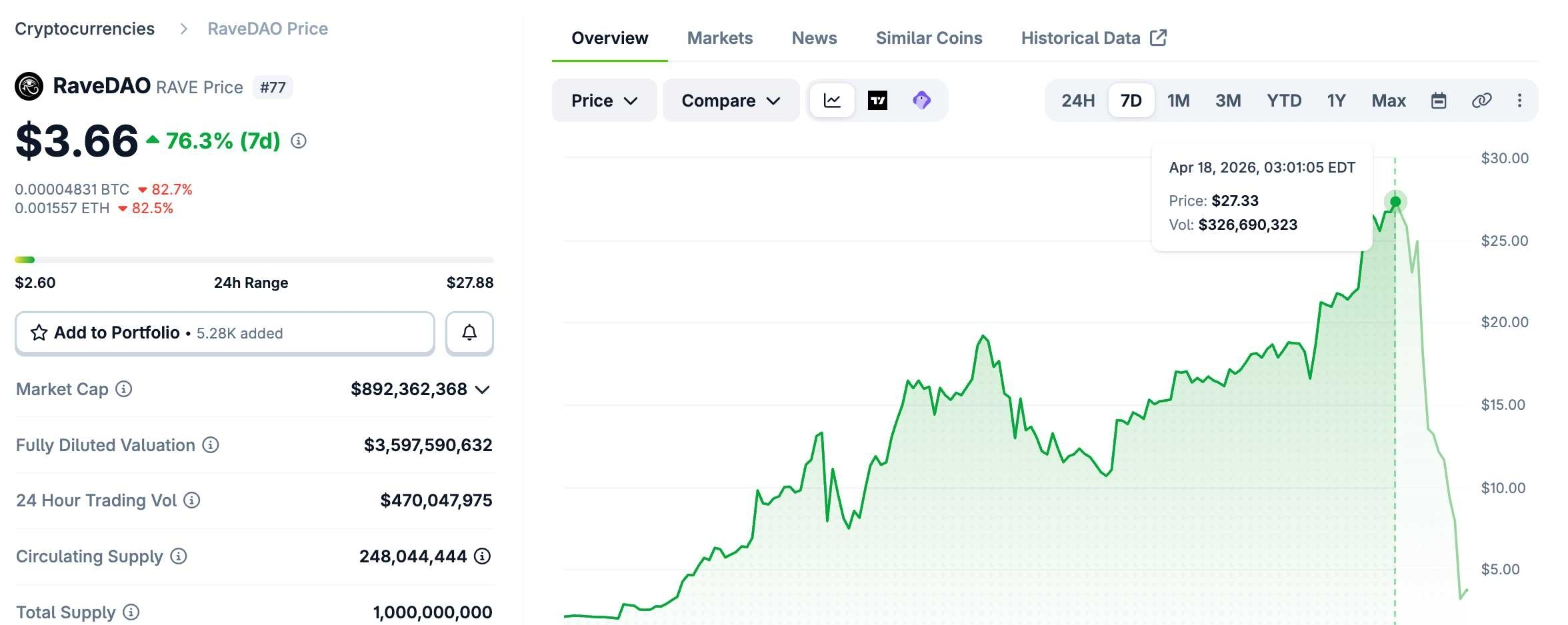Open the calendar date range picker

[x=1439, y=101]
